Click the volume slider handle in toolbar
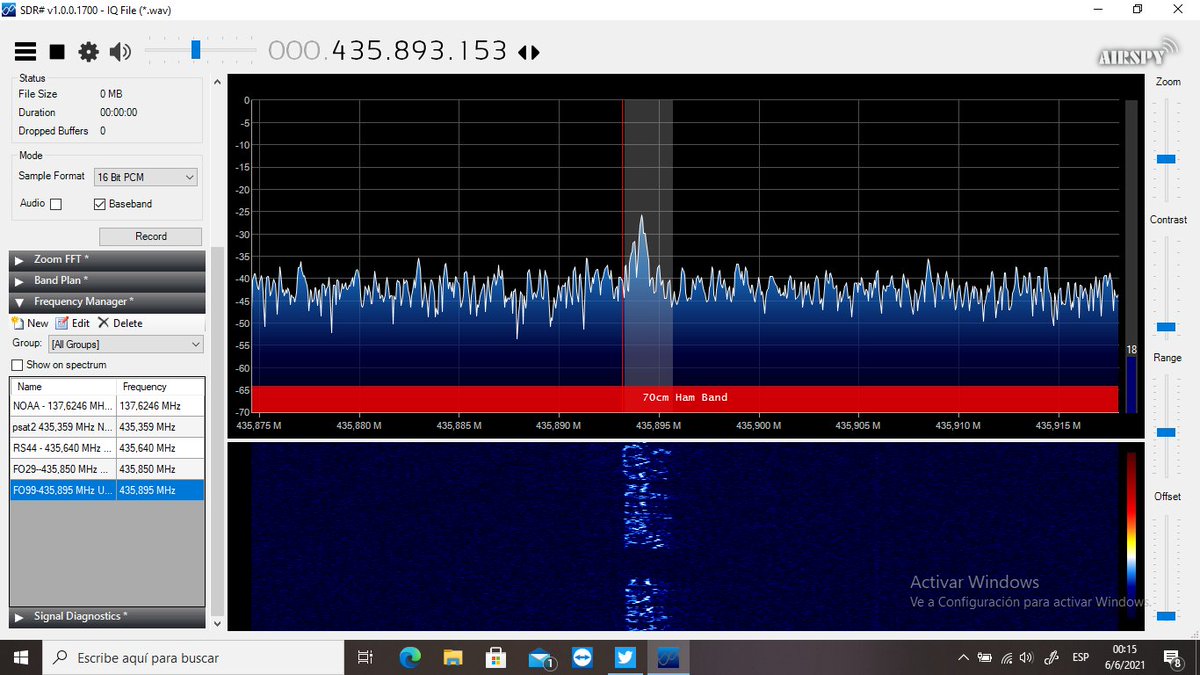1200x675 pixels. (x=196, y=49)
